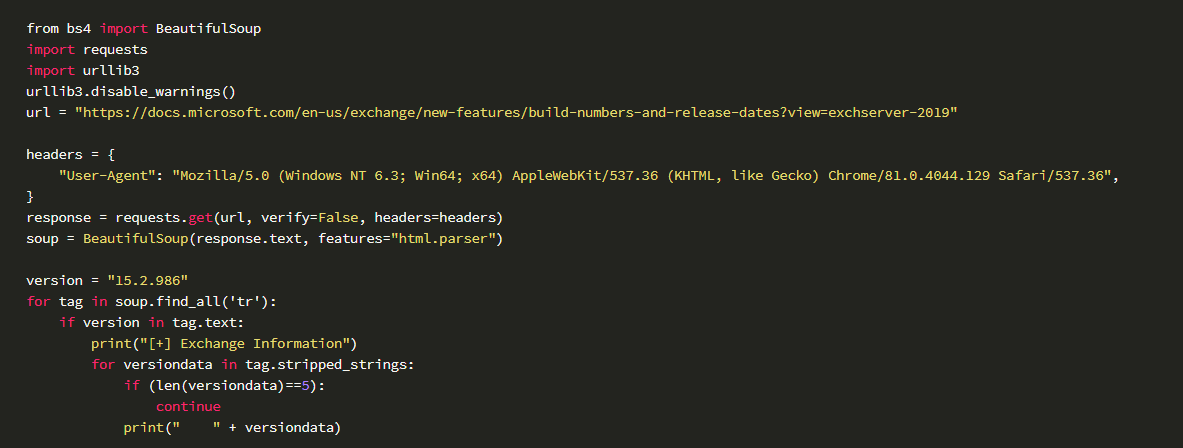Click the final print versiondata line
This screenshot has height=448, width=1183.
[232, 428]
